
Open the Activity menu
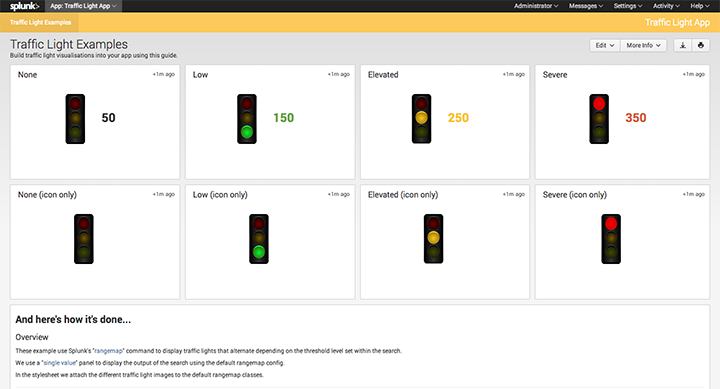(666, 6)
